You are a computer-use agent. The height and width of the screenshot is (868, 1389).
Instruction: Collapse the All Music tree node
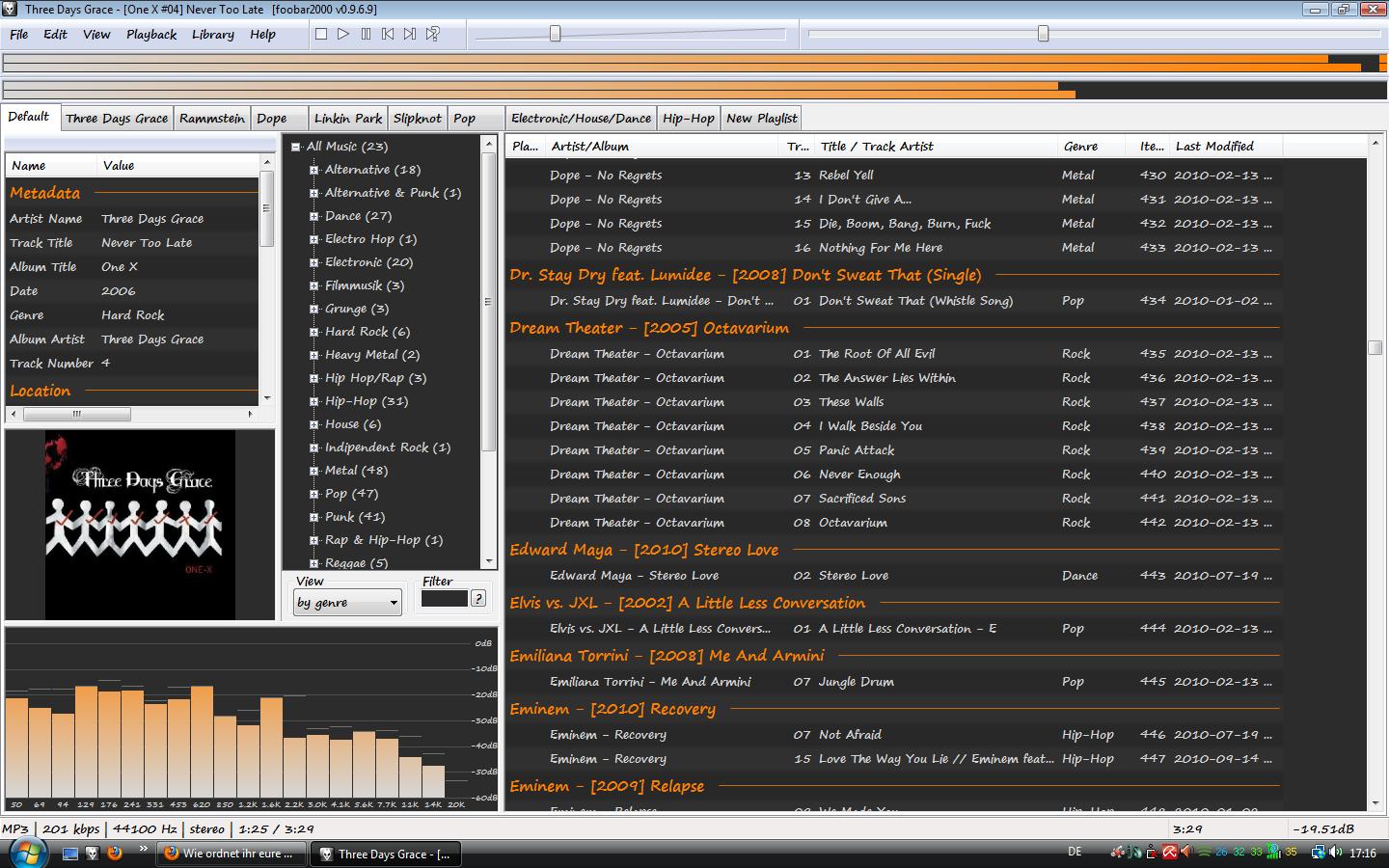coord(296,147)
